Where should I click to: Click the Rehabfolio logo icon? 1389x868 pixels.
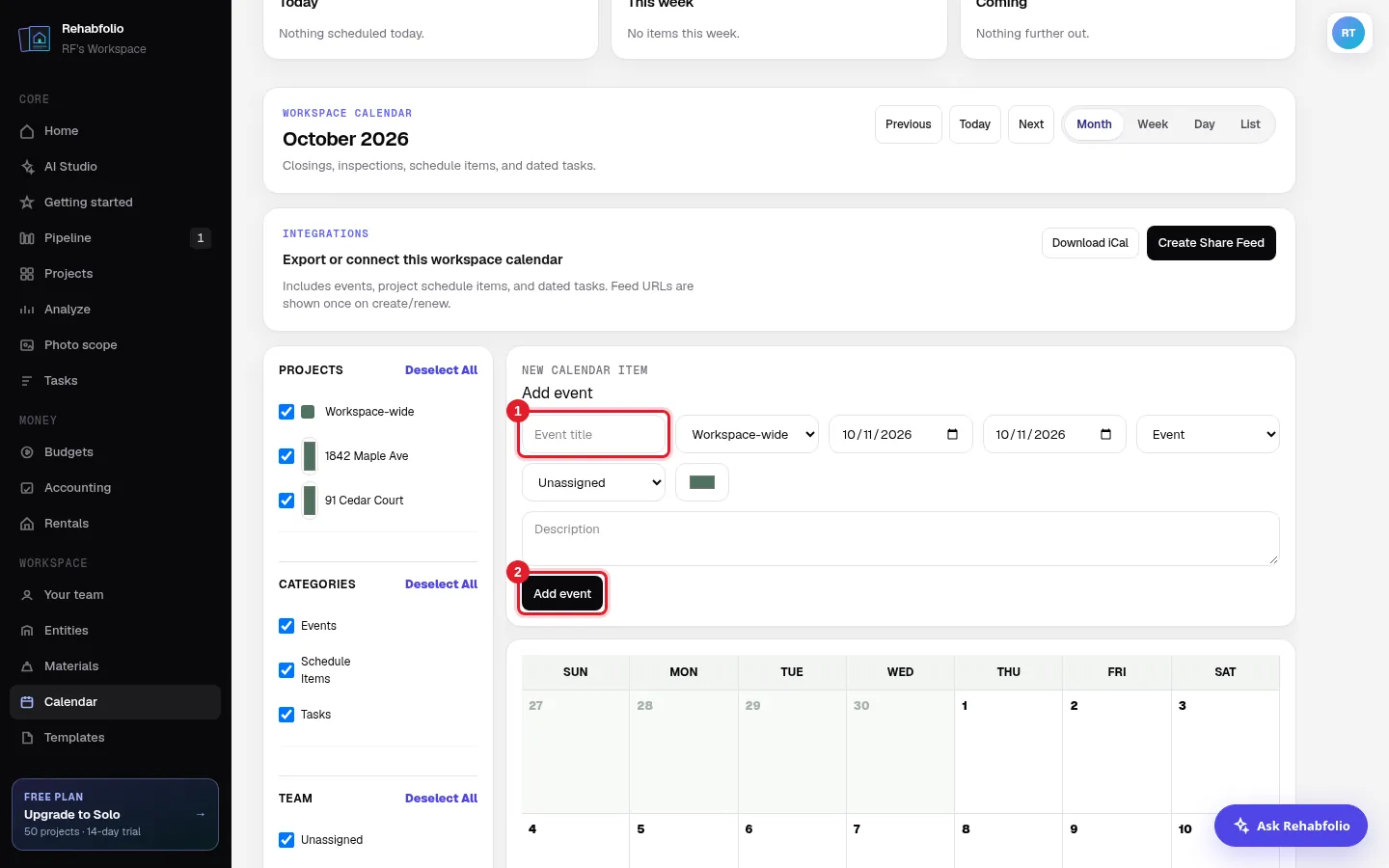[35, 39]
